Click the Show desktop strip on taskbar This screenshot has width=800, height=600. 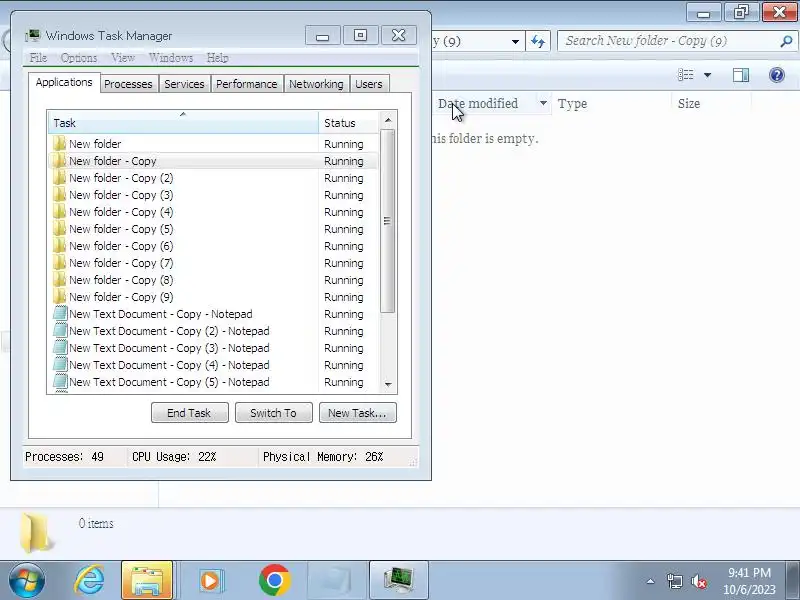pyautogui.click(x=795, y=580)
